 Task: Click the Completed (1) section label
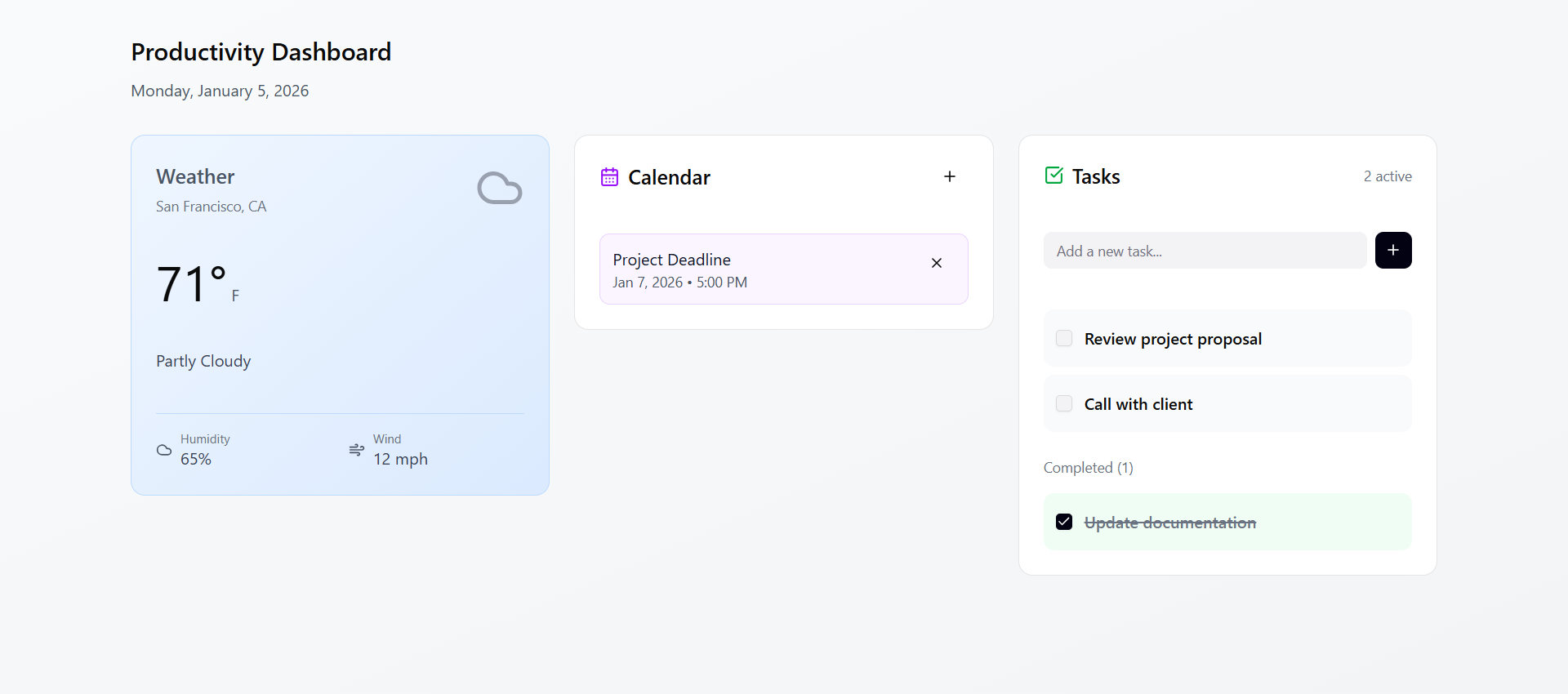(x=1088, y=468)
